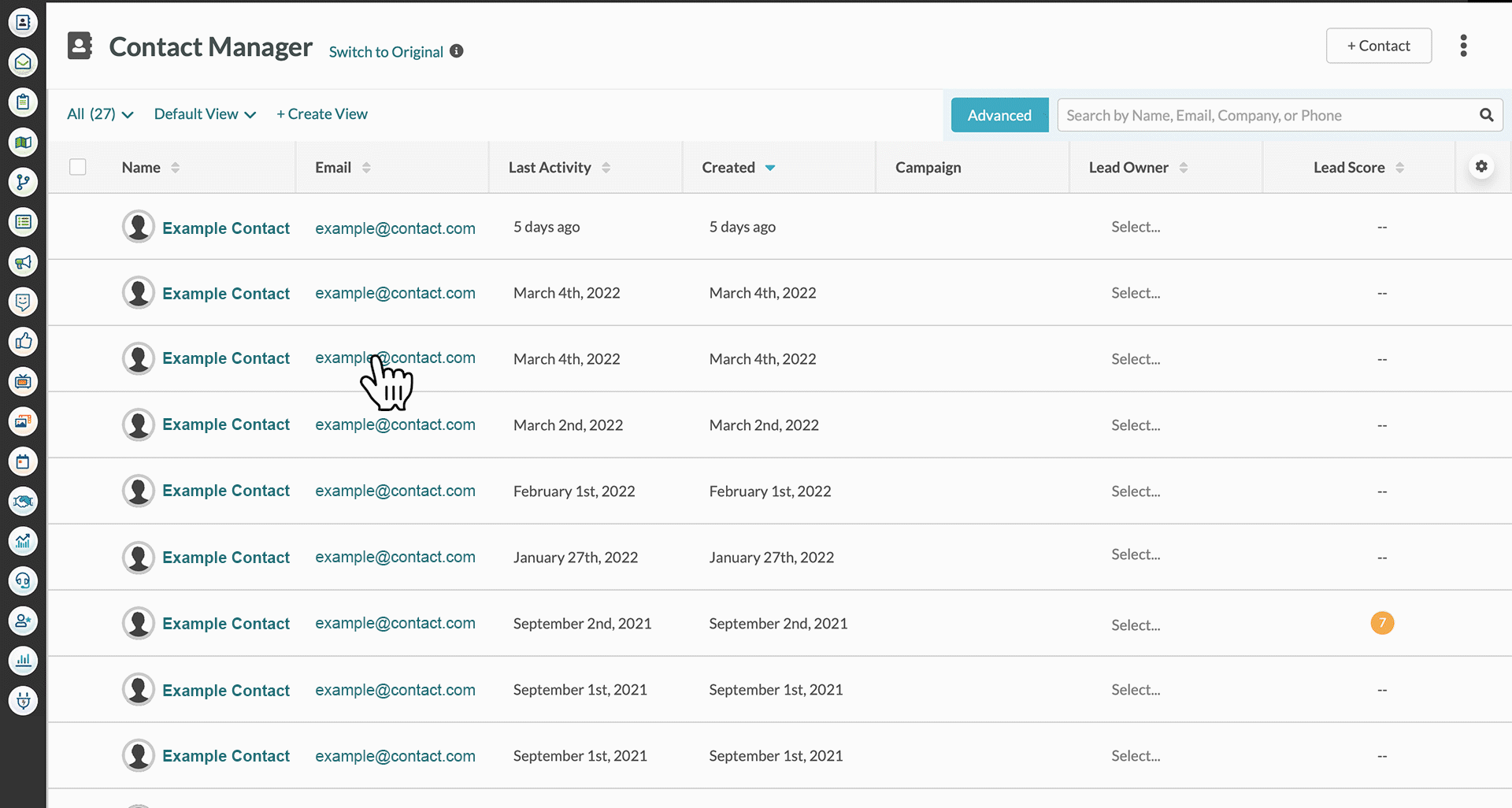Toggle the Created column sort arrow
1512x808 pixels.
(x=770, y=168)
